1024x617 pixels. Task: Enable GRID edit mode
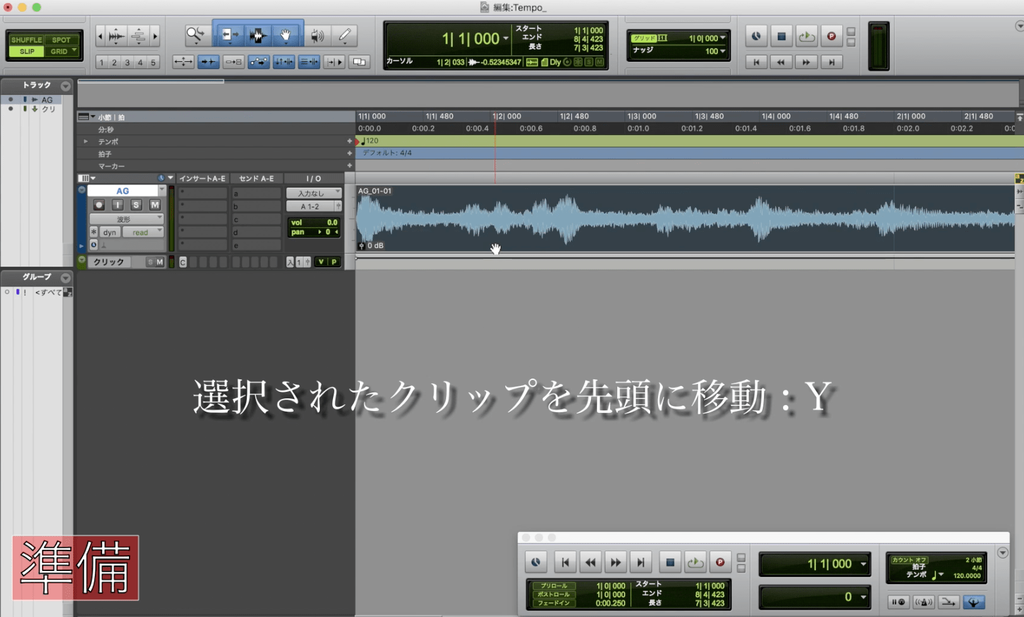(61, 51)
